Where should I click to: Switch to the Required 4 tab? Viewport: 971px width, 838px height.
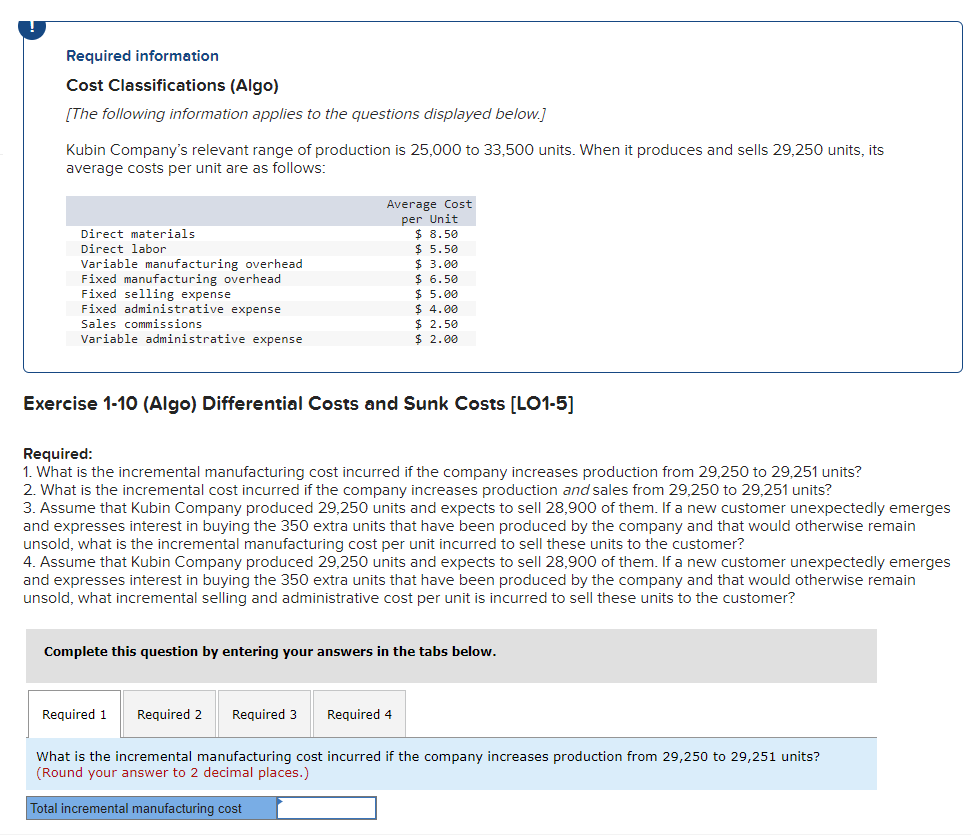(x=359, y=713)
